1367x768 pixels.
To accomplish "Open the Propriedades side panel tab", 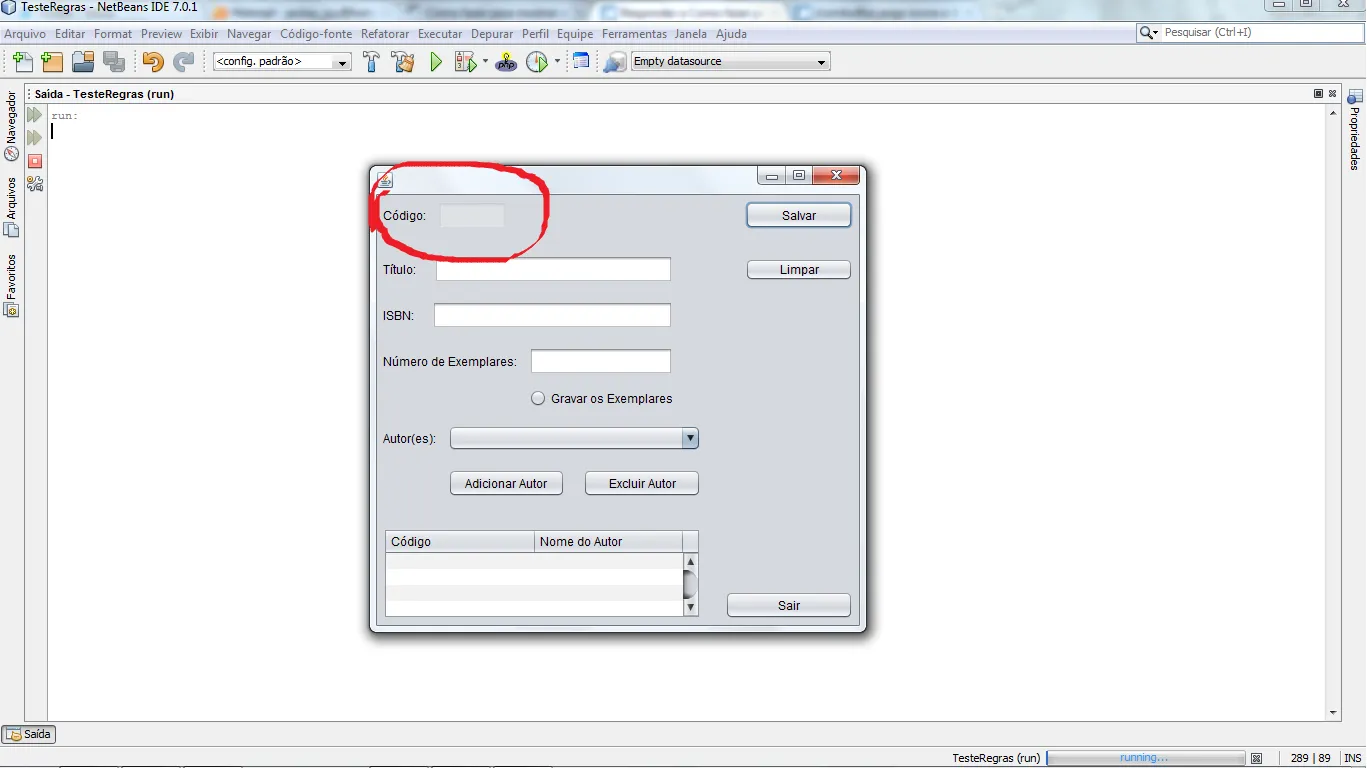I will pyautogui.click(x=1355, y=130).
